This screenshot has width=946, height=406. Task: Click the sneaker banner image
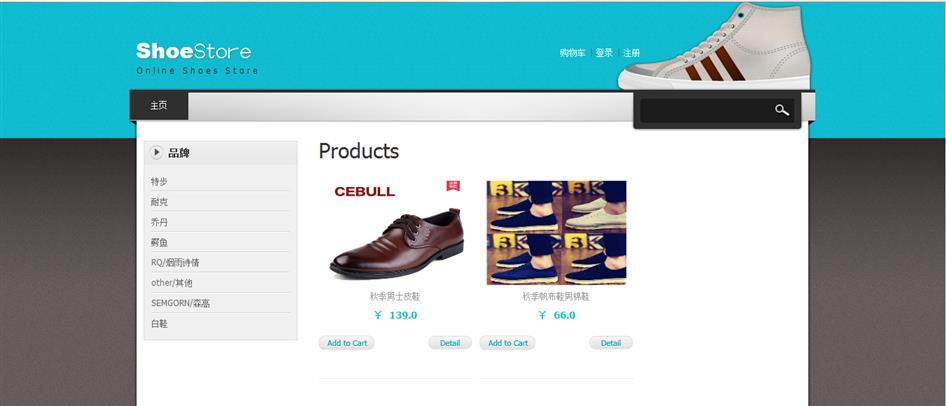click(714, 46)
